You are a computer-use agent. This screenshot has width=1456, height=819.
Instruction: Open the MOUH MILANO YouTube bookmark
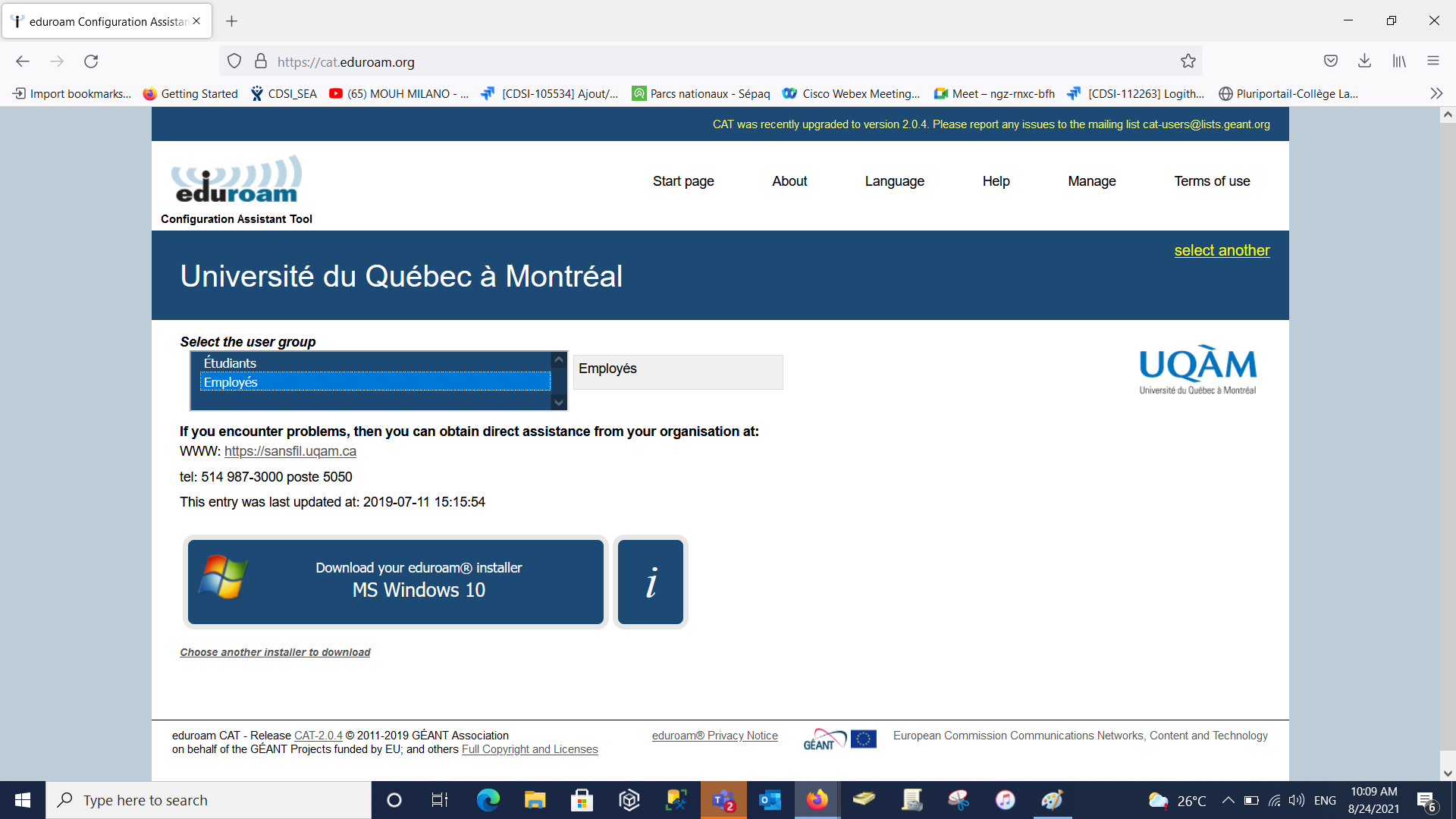[x=399, y=93]
